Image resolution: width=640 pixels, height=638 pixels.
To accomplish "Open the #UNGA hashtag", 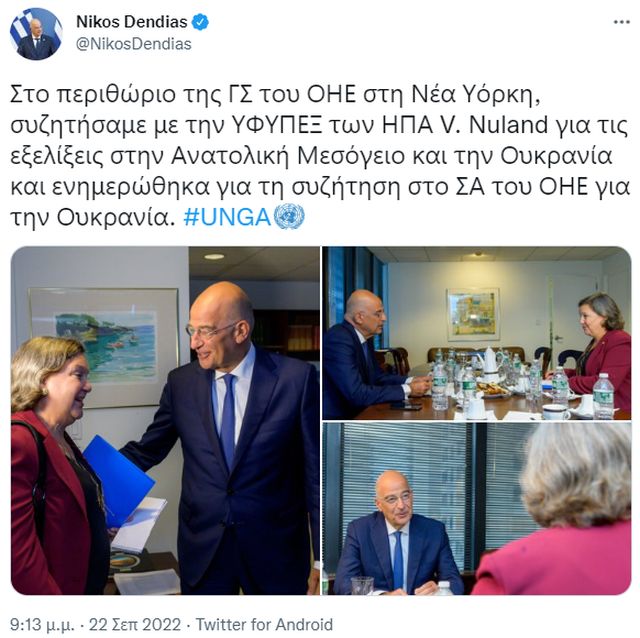I will click(x=227, y=217).
